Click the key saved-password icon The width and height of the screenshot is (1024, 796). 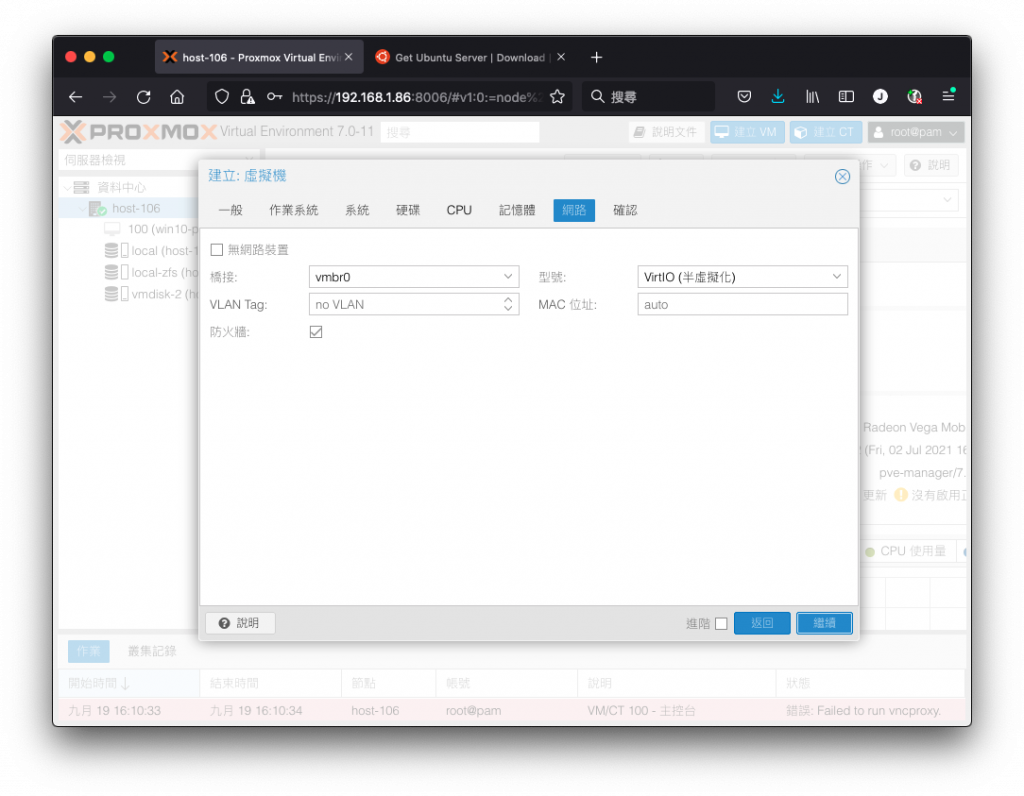pos(274,97)
